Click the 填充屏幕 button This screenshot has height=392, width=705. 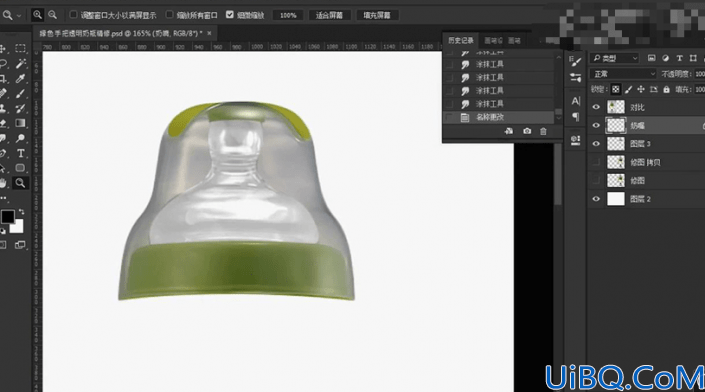(377, 15)
